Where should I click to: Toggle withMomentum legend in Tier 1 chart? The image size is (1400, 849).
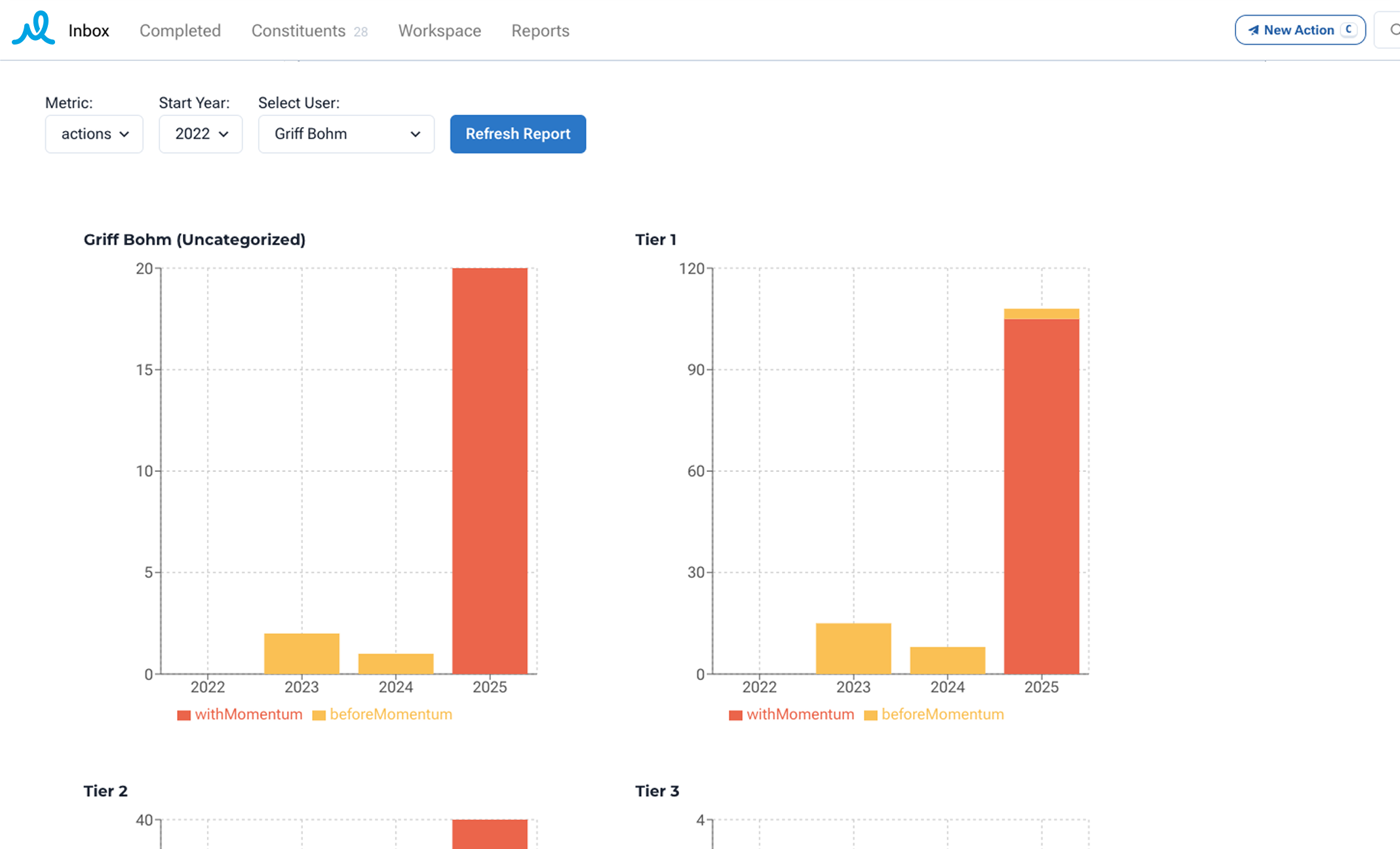792,715
